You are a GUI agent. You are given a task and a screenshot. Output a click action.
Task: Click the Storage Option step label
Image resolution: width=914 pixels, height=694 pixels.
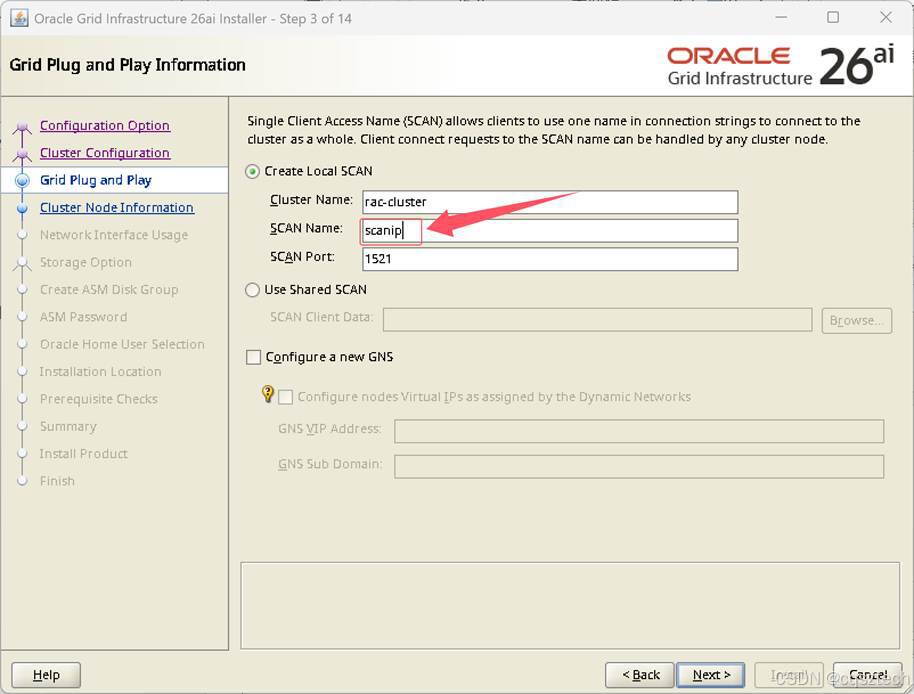(x=86, y=262)
